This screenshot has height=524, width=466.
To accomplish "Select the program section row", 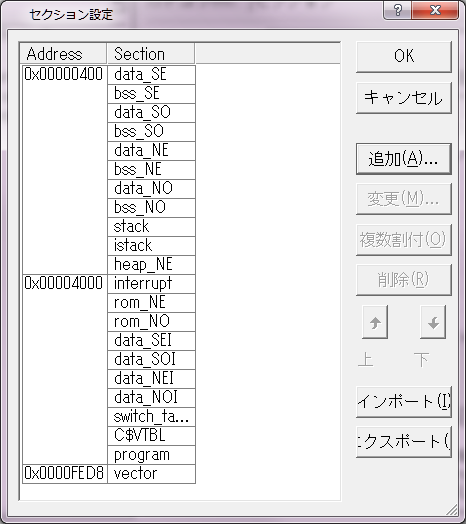I will coord(151,455).
